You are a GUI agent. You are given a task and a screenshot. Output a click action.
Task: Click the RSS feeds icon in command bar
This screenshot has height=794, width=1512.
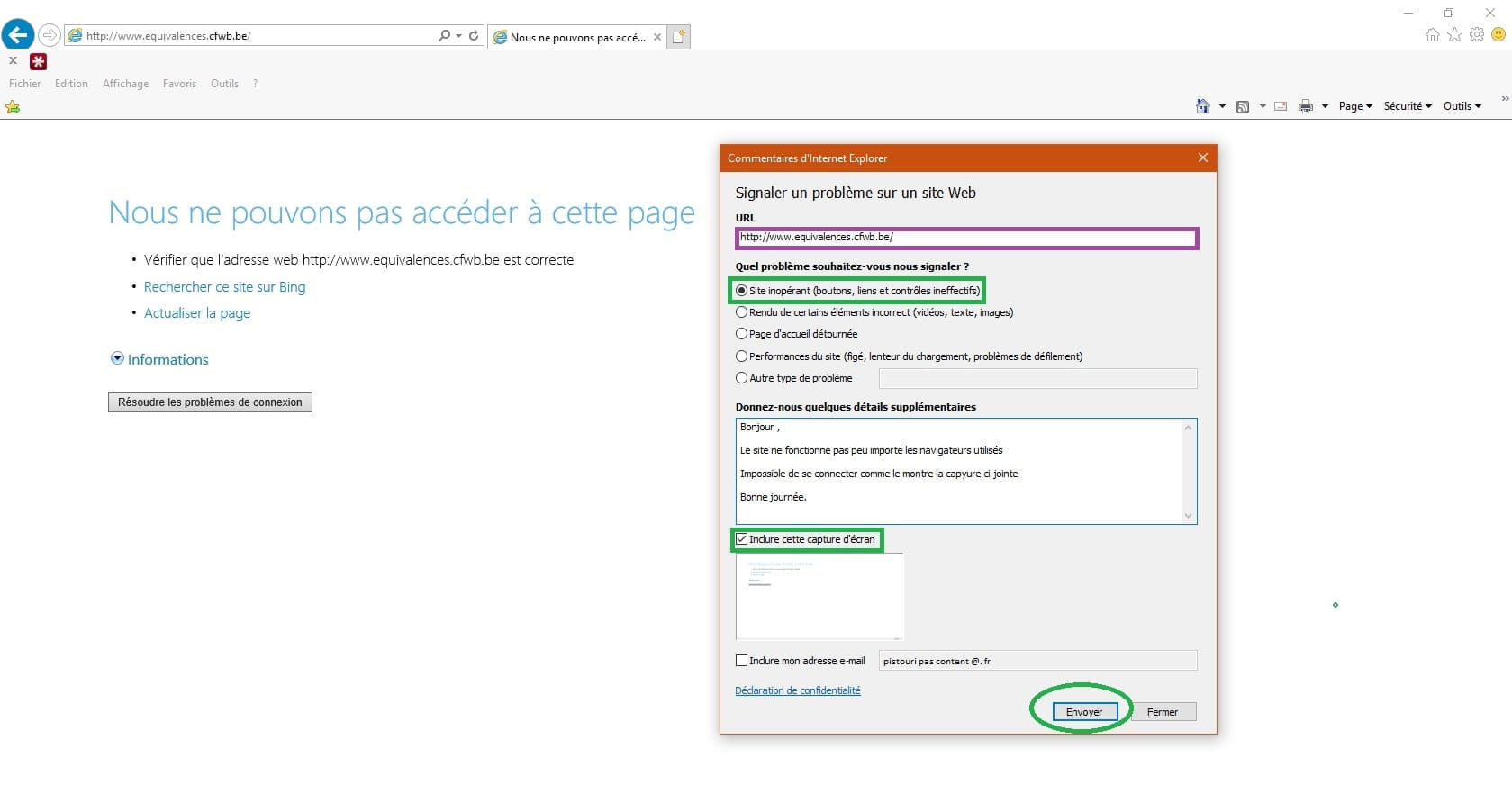point(1243,106)
